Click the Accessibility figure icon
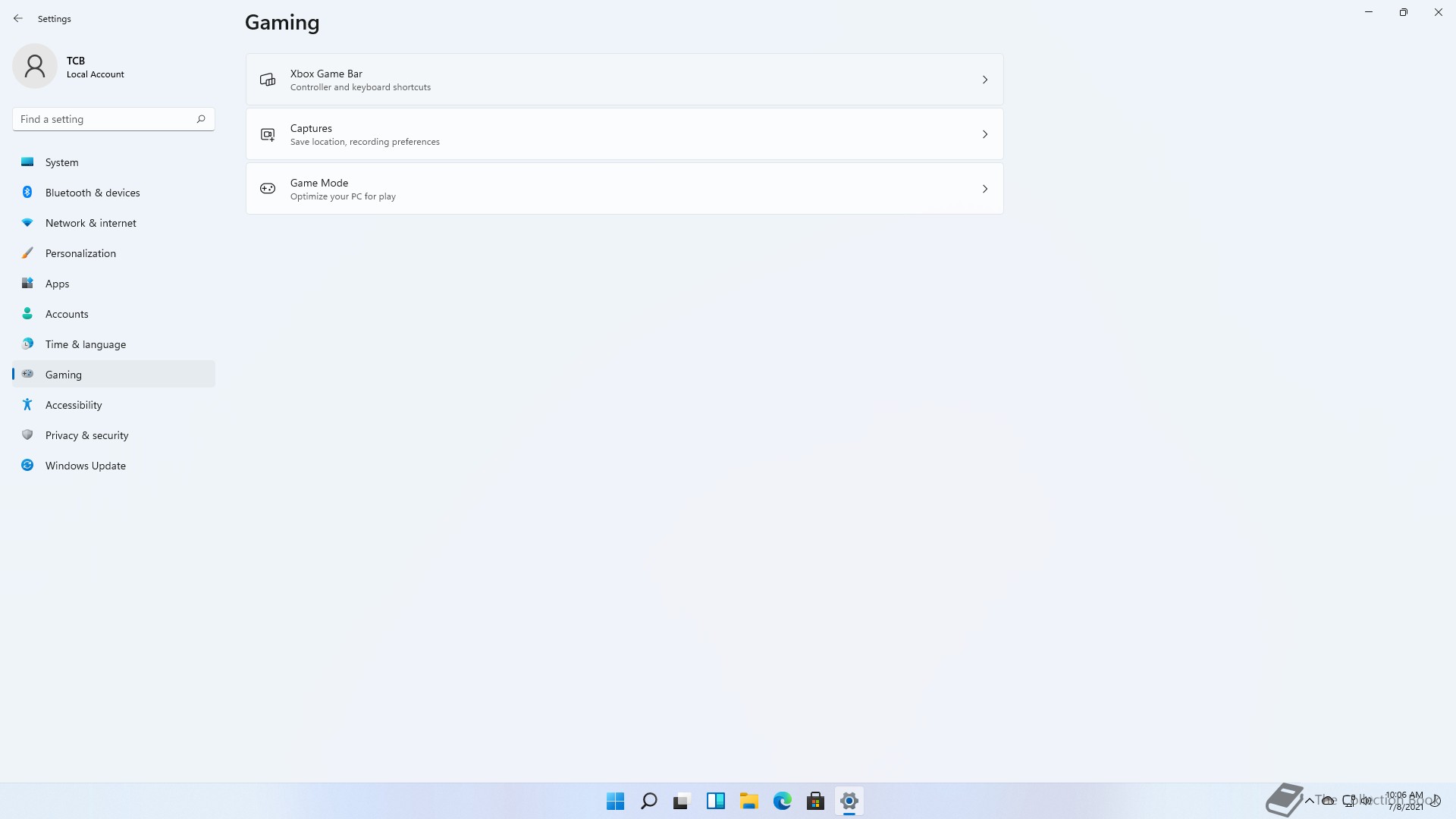Screen dimensions: 1456x819 point(27,404)
